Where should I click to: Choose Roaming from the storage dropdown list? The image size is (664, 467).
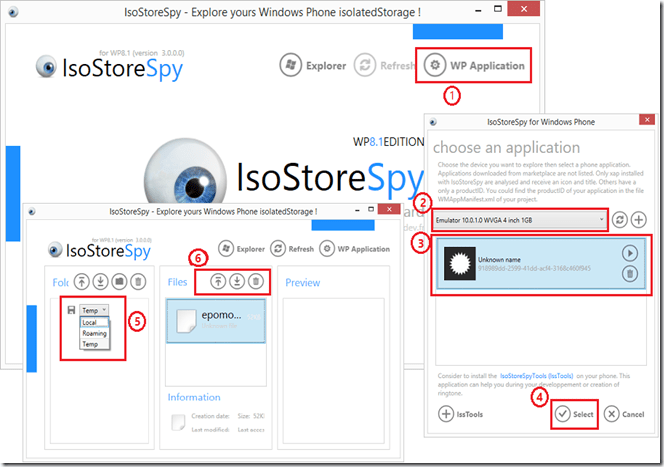94,333
